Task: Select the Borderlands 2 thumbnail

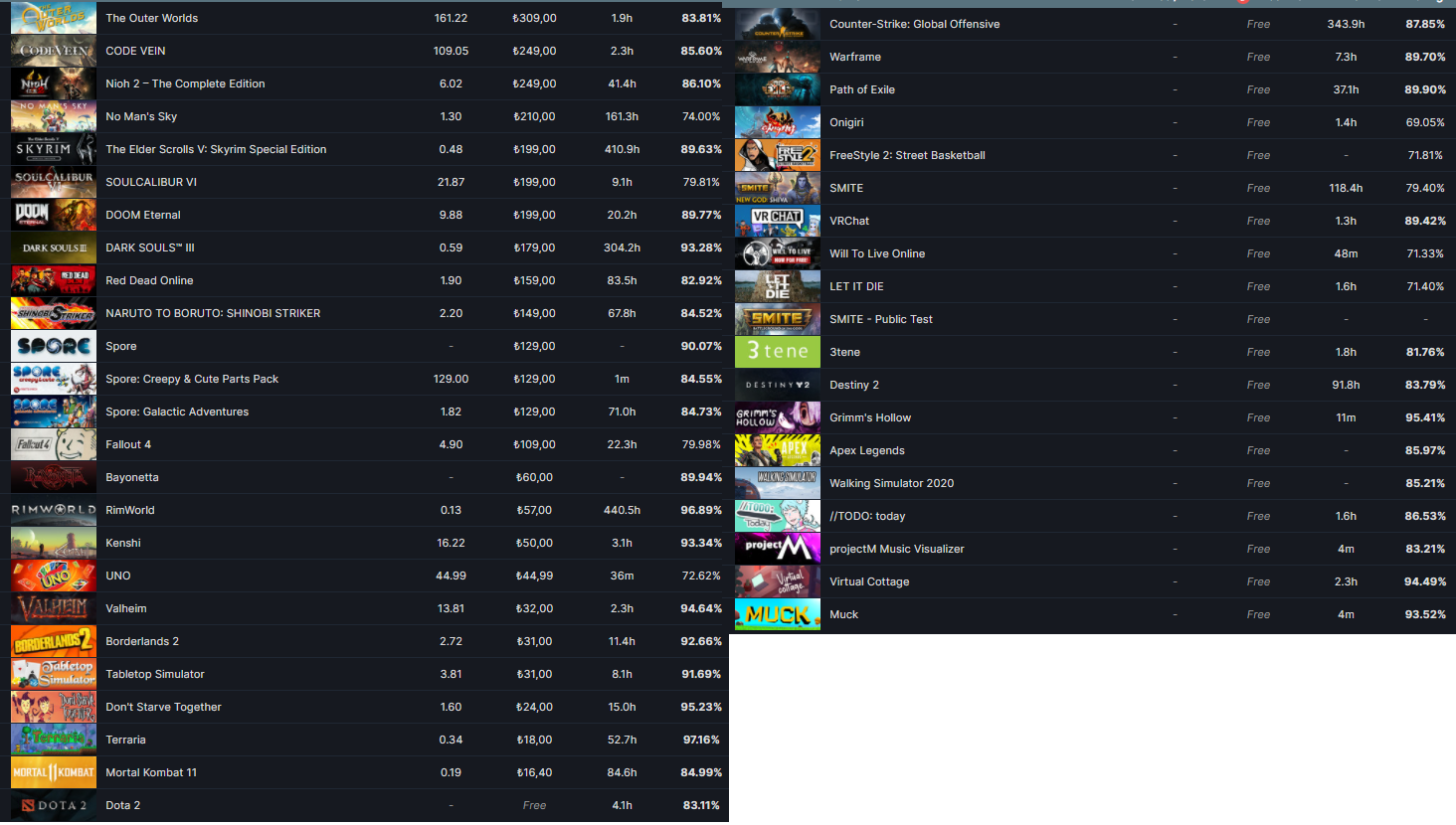Action: tap(54, 641)
